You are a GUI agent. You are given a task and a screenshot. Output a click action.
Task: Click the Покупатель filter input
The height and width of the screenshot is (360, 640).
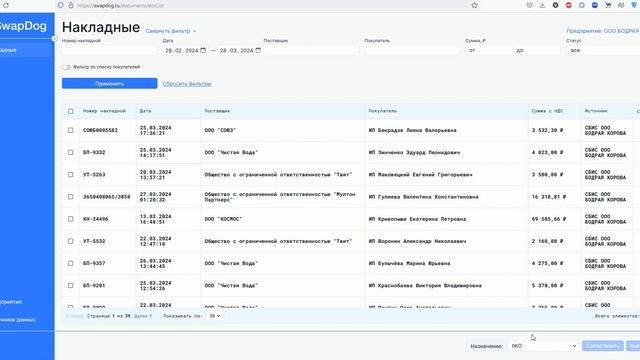click(x=412, y=50)
